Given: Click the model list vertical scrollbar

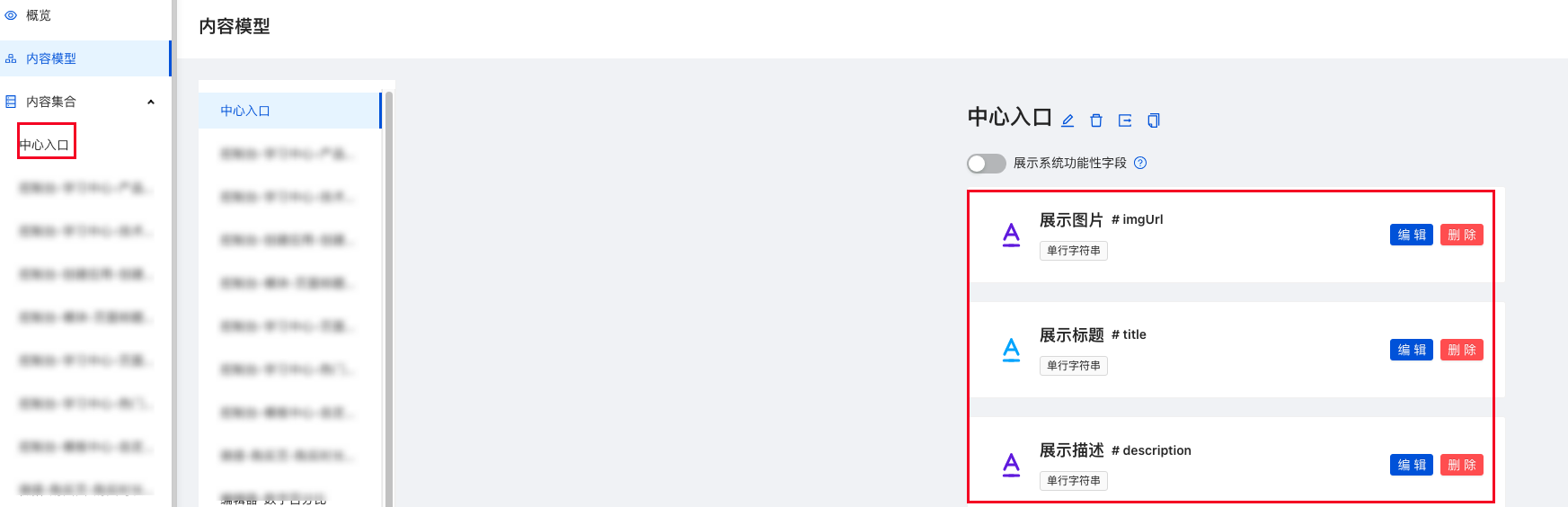Looking at the screenshot, I should click(x=389, y=297).
